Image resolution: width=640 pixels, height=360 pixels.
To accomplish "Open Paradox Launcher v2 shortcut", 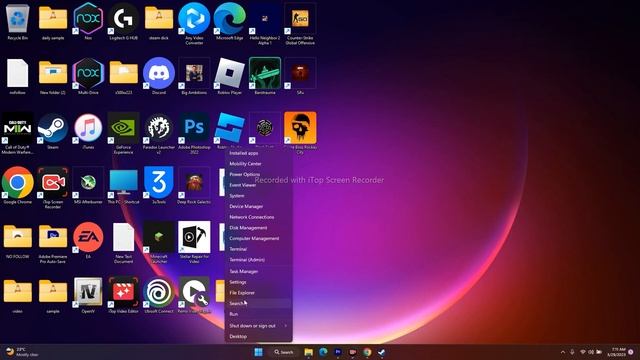I will 159,133.
